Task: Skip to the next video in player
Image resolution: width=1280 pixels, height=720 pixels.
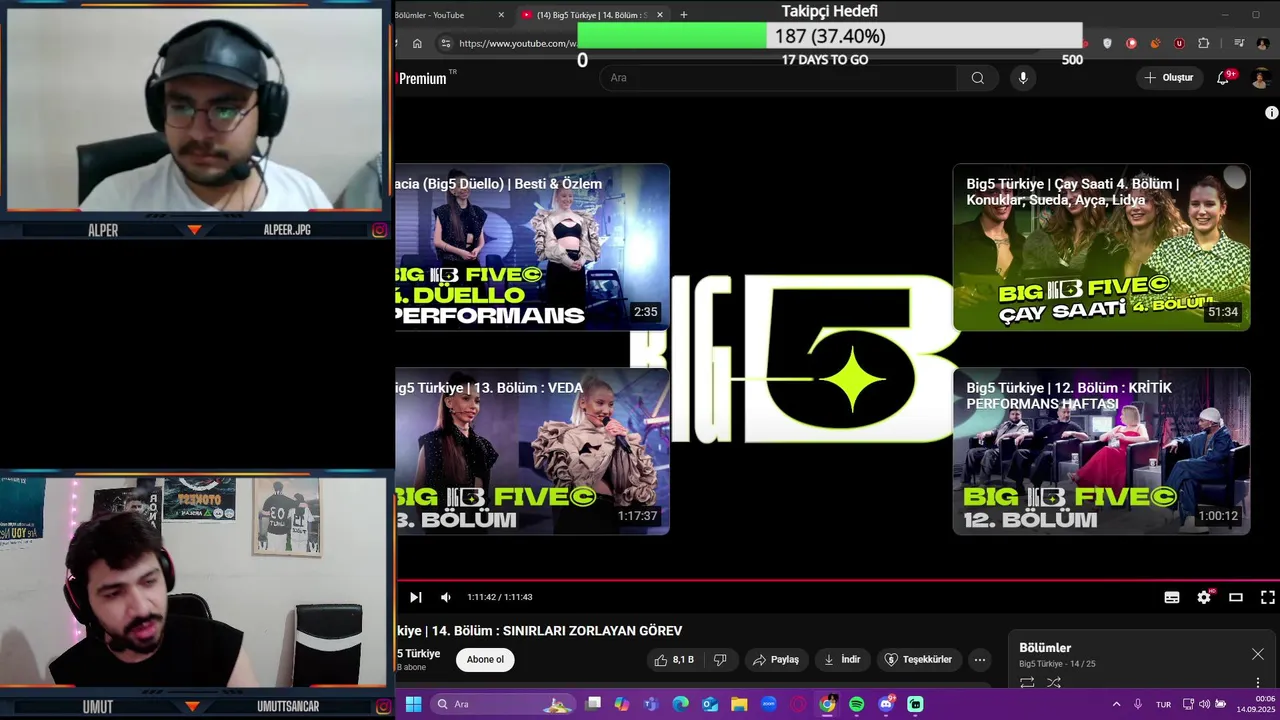Action: (x=416, y=597)
